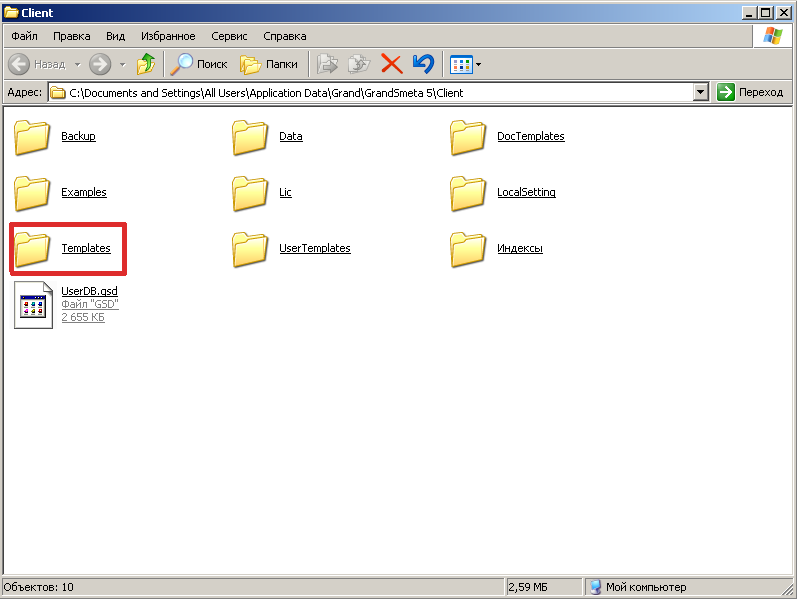Screen dimensions: 797x599
Task: Click the Backup folder name
Action: click(x=78, y=136)
